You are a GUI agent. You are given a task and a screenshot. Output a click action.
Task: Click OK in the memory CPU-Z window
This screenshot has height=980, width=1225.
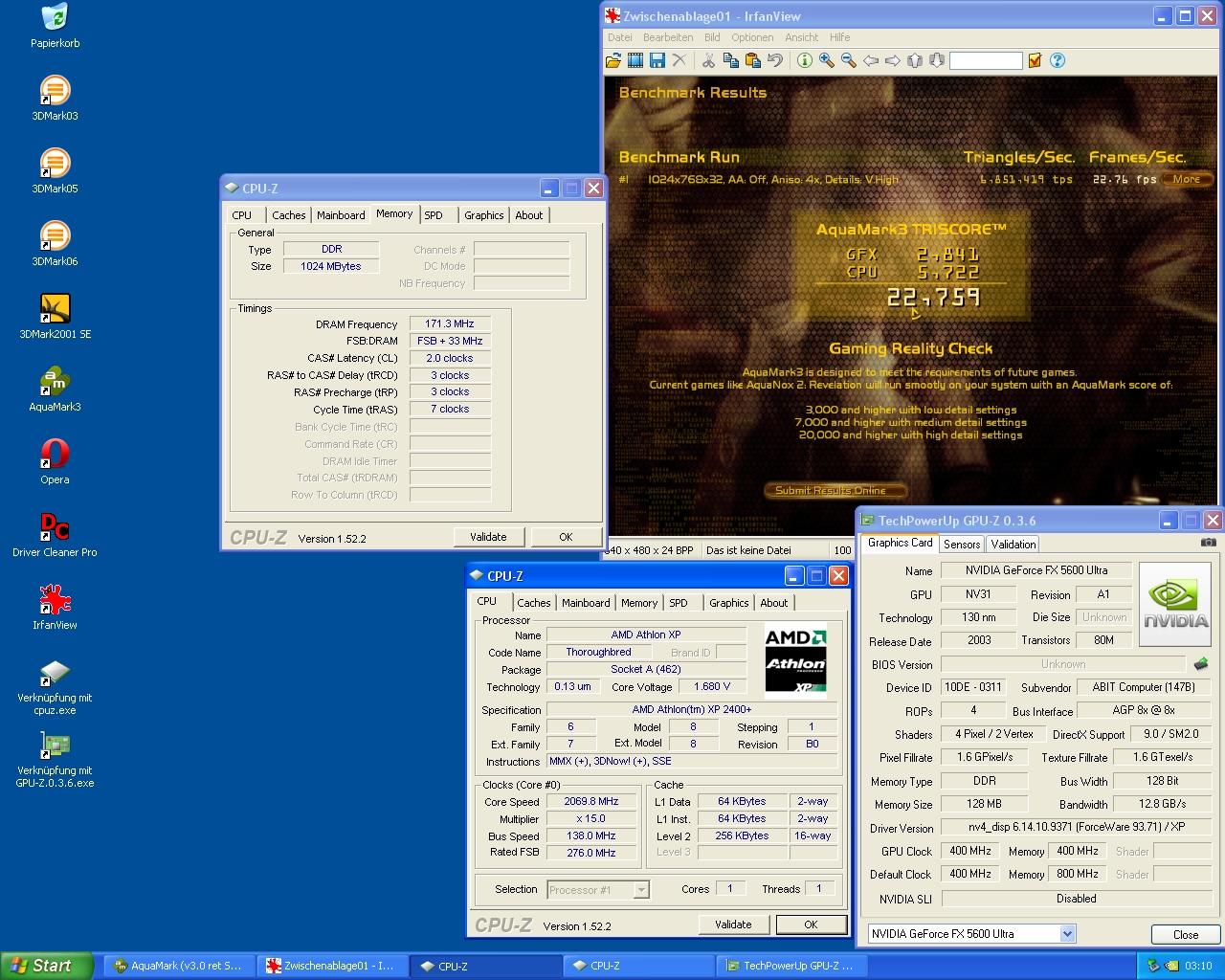[x=566, y=537]
